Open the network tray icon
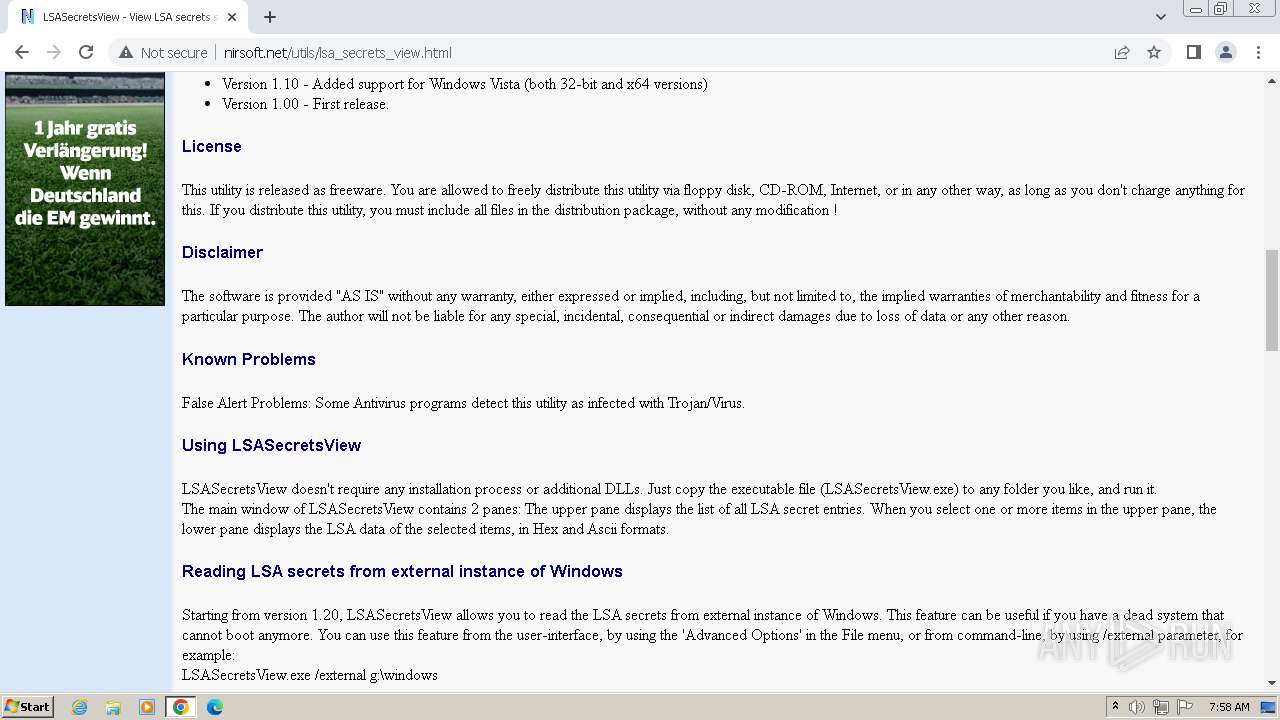 tap(1161, 707)
